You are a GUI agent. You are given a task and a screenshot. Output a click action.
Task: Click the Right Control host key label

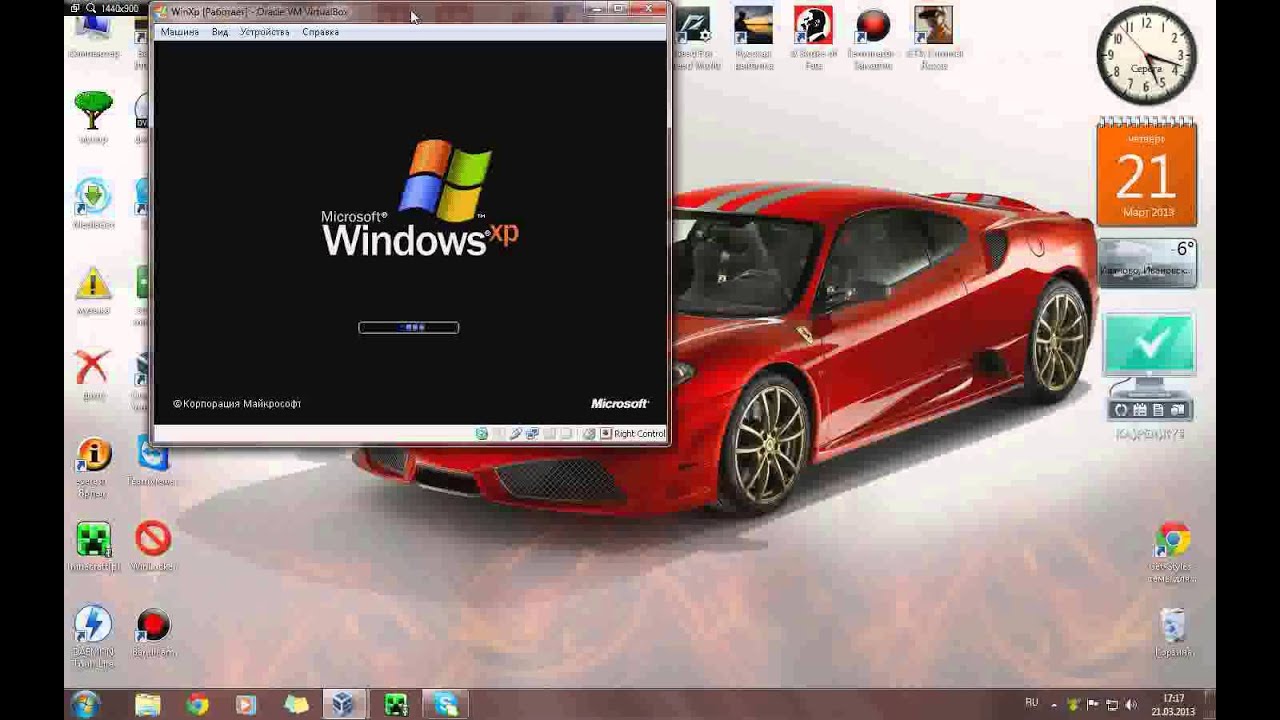pos(639,434)
